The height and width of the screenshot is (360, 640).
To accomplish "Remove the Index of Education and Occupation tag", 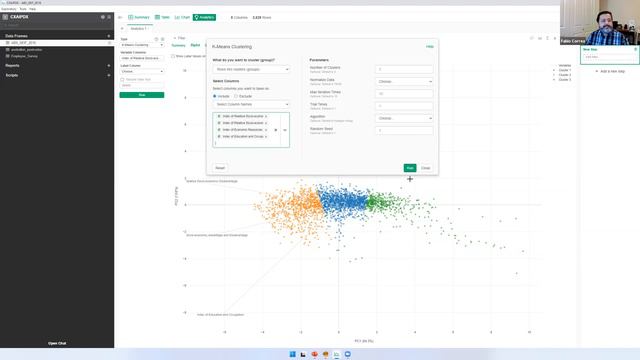I will point(266,136).
